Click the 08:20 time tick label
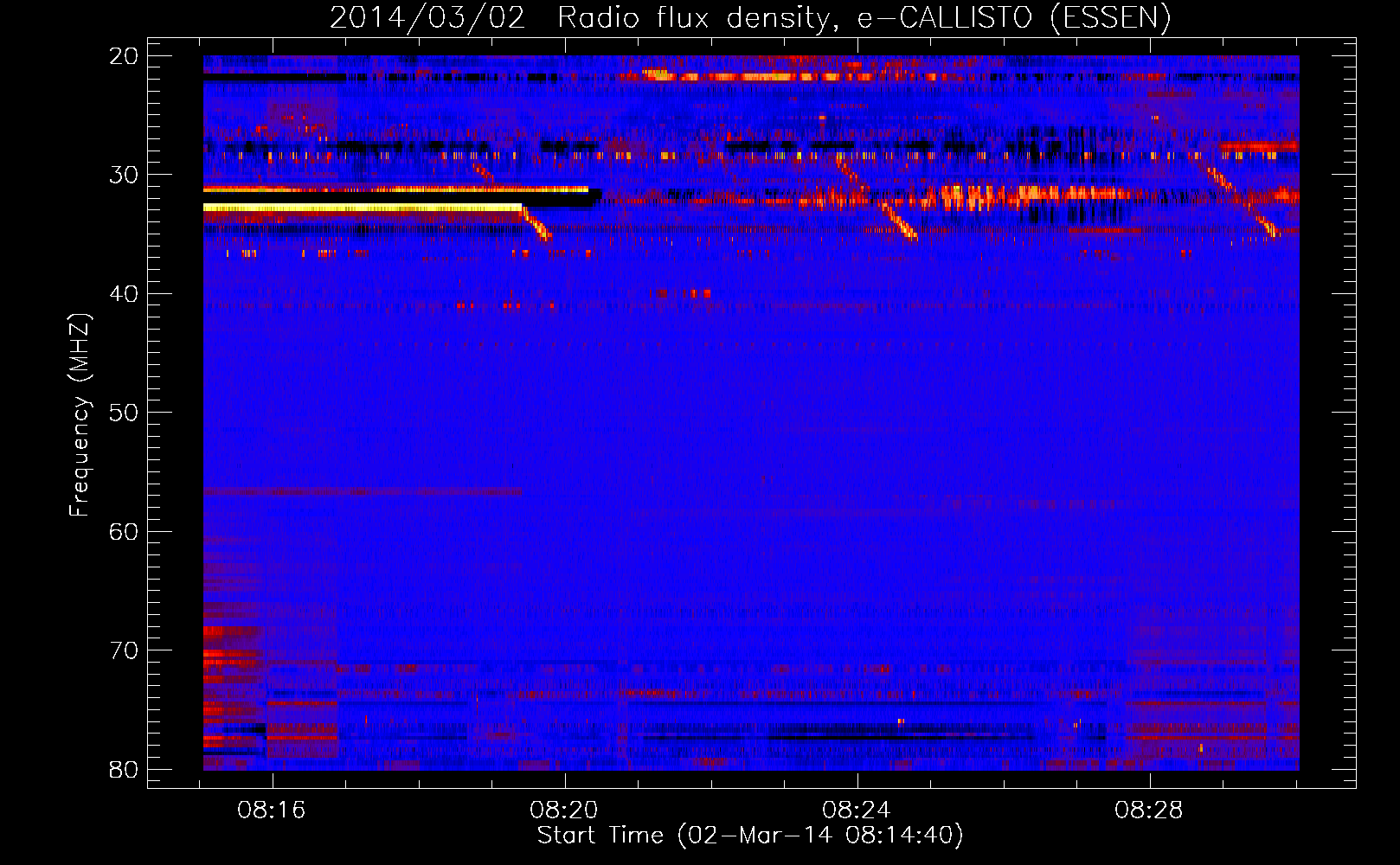Screen dimensions: 1400x865 (x=564, y=811)
